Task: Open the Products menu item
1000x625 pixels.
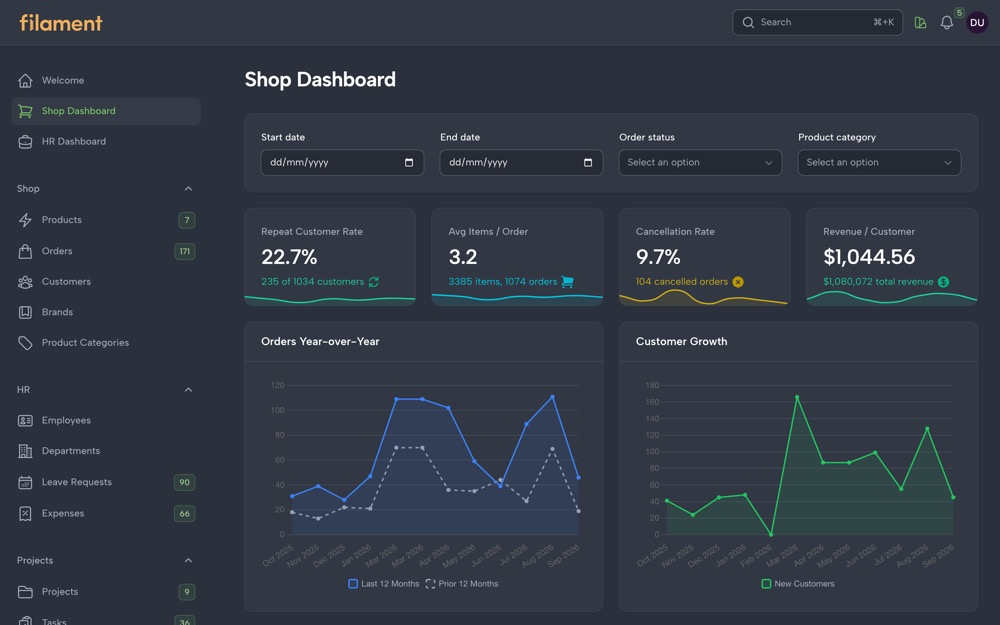Action: [106, 220]
